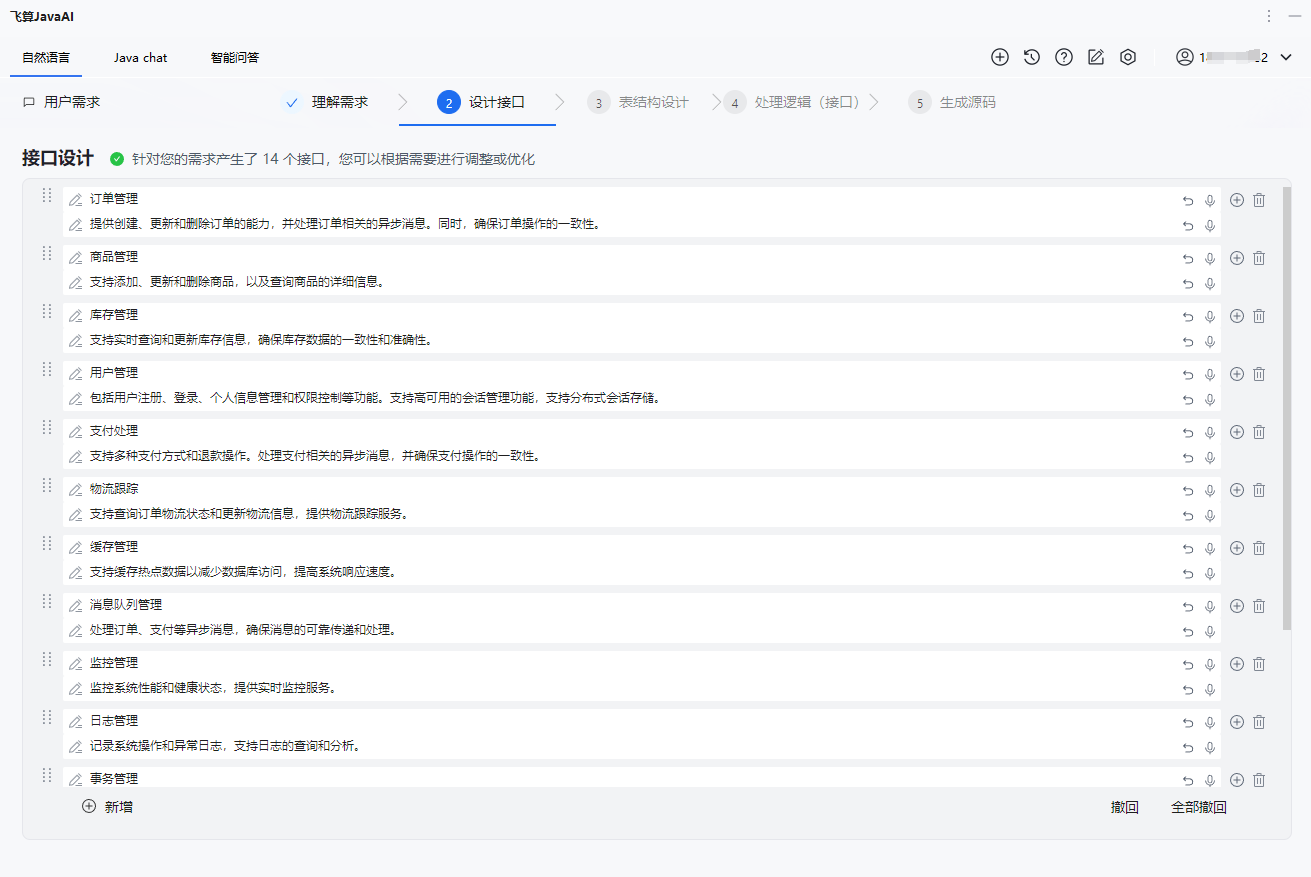
Task: Select the 设计接口 step
Action: [481, 102]
